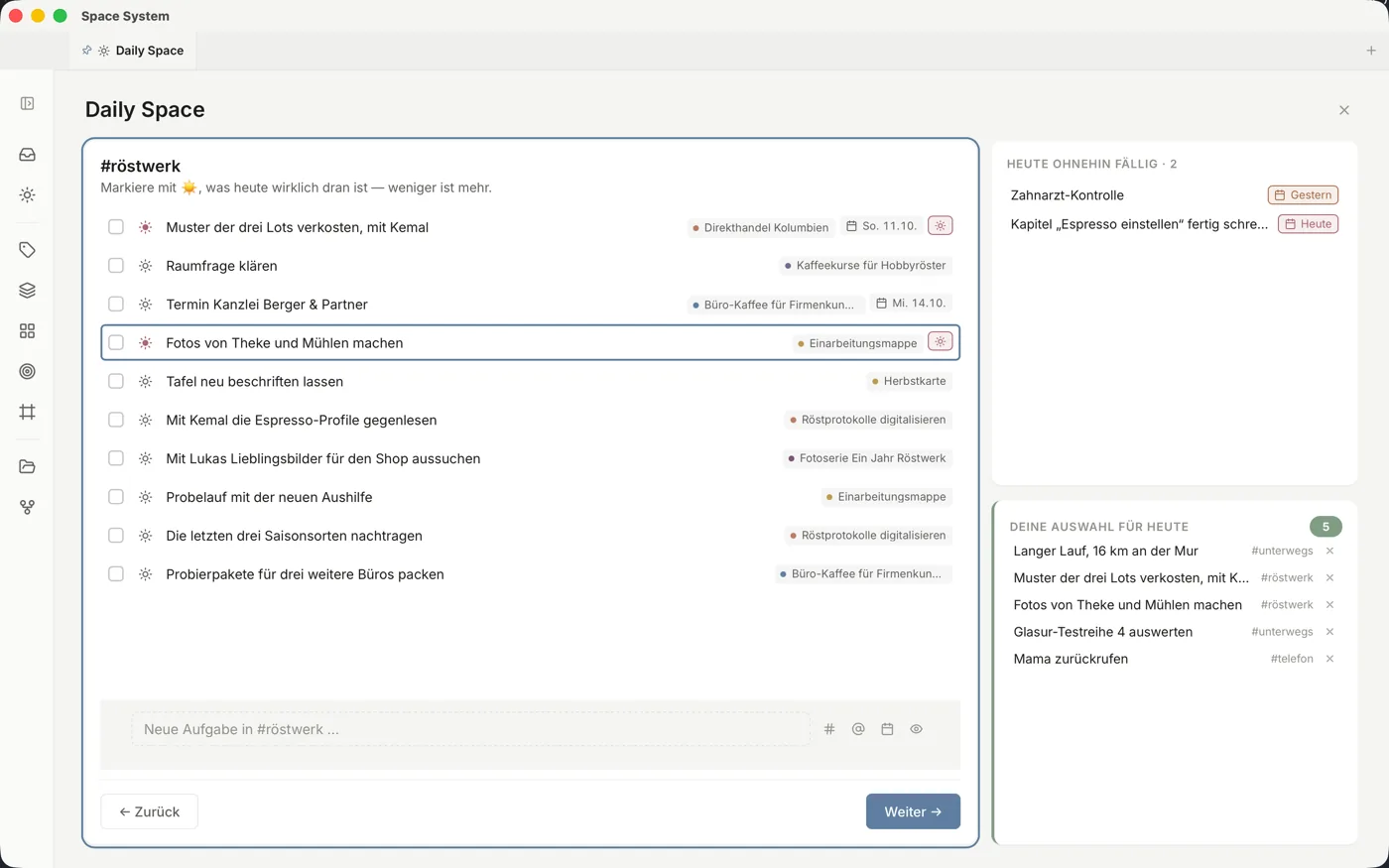Click the 'Direkthandel Kolumbien' project tag

(761, 227)
